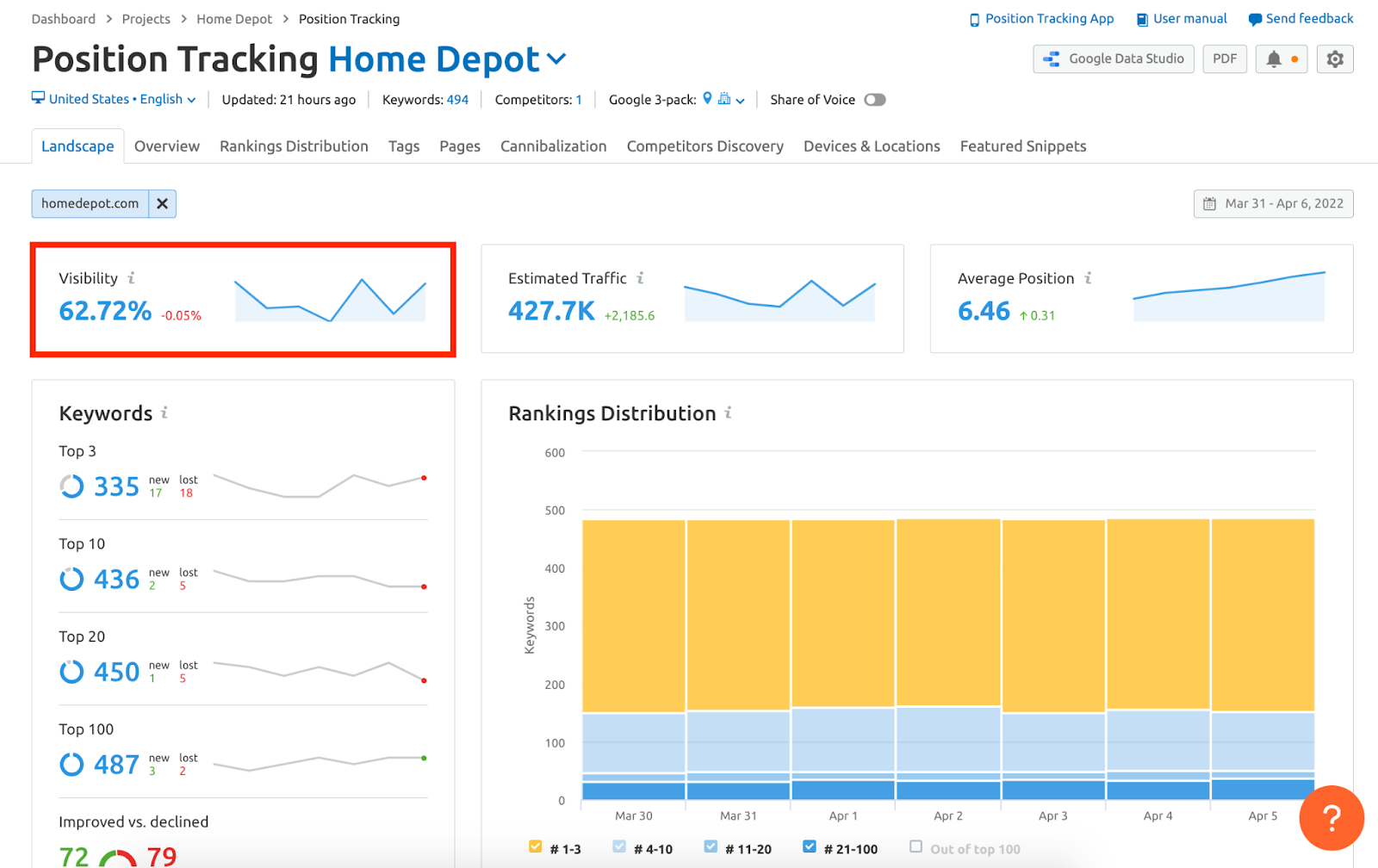Click the Google 3-pack building icon
This screenshot has width=1378, height=868.
[x=724, y=98]
